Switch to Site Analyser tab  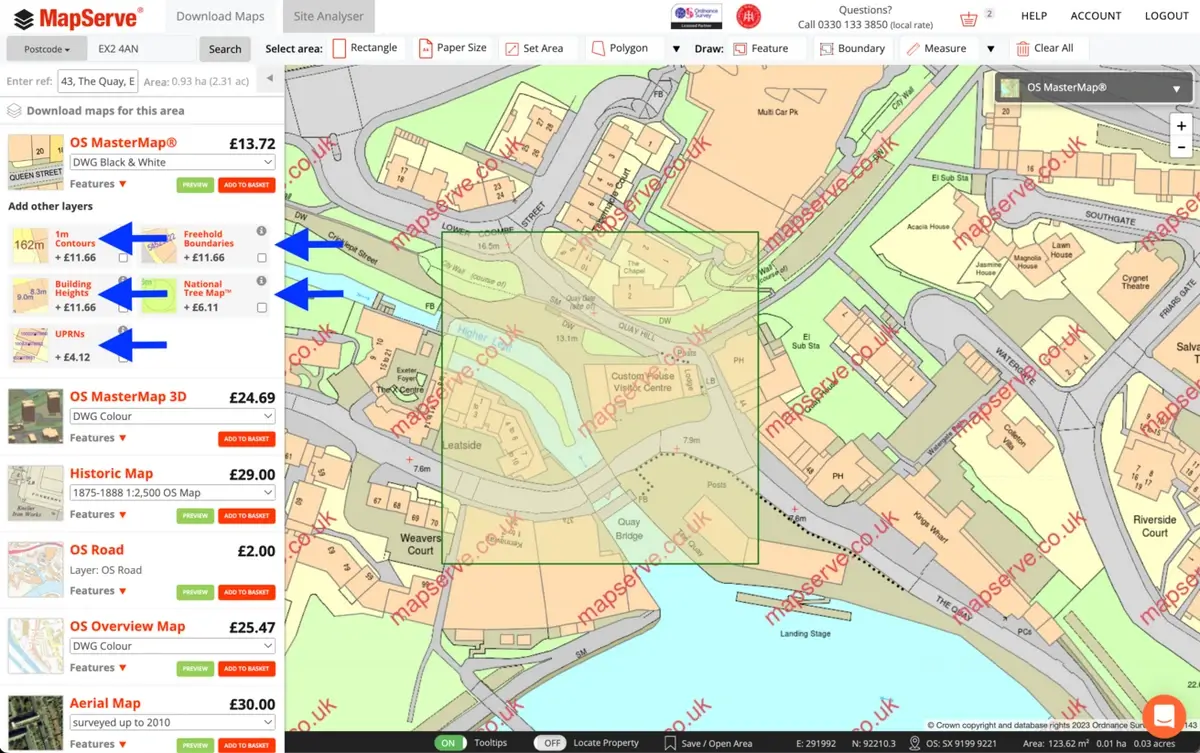coord(328,17)
